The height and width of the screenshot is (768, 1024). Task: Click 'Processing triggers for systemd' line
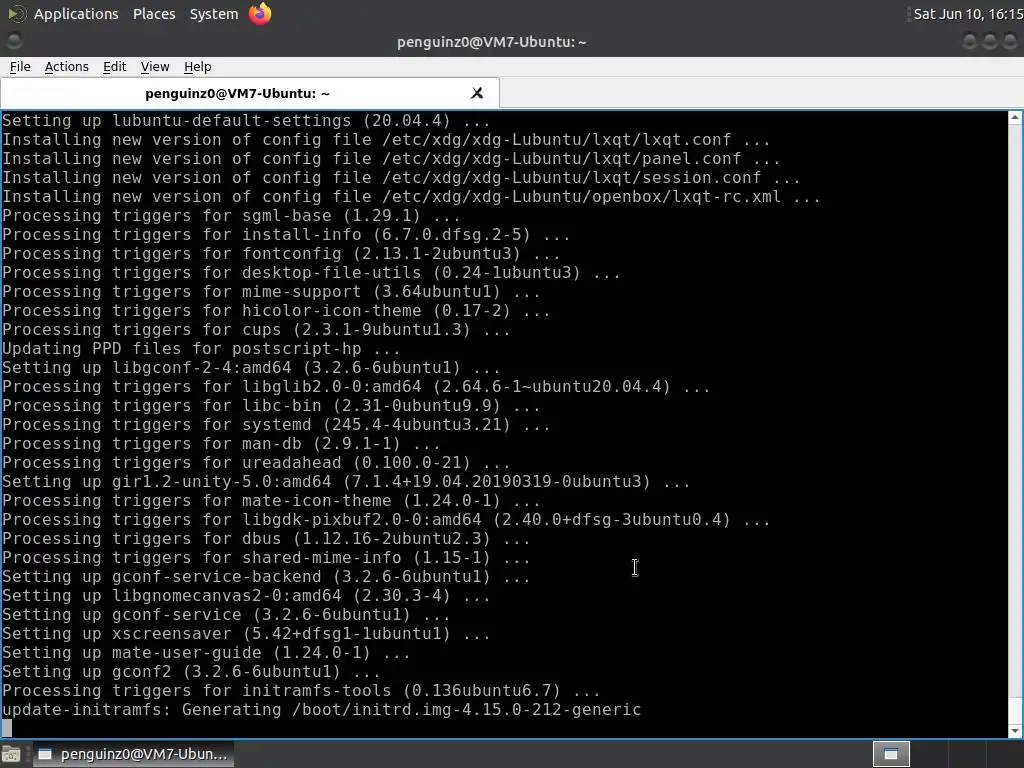(x=276, y=424)
